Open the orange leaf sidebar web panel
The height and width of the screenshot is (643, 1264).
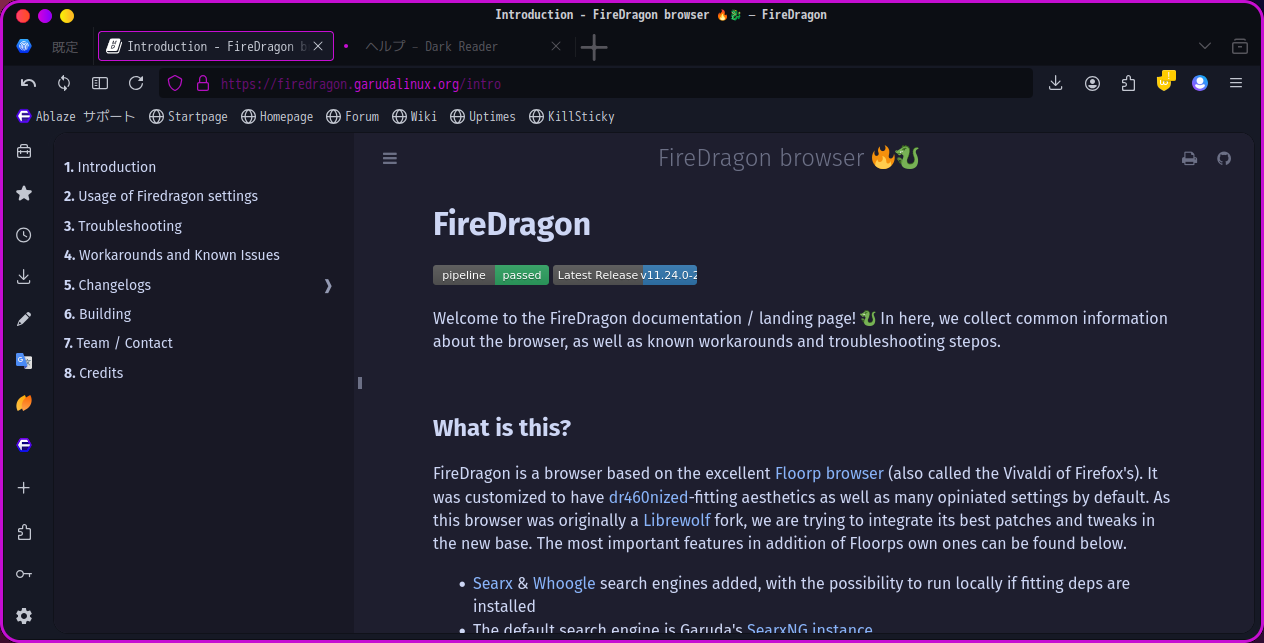point(24,403)
